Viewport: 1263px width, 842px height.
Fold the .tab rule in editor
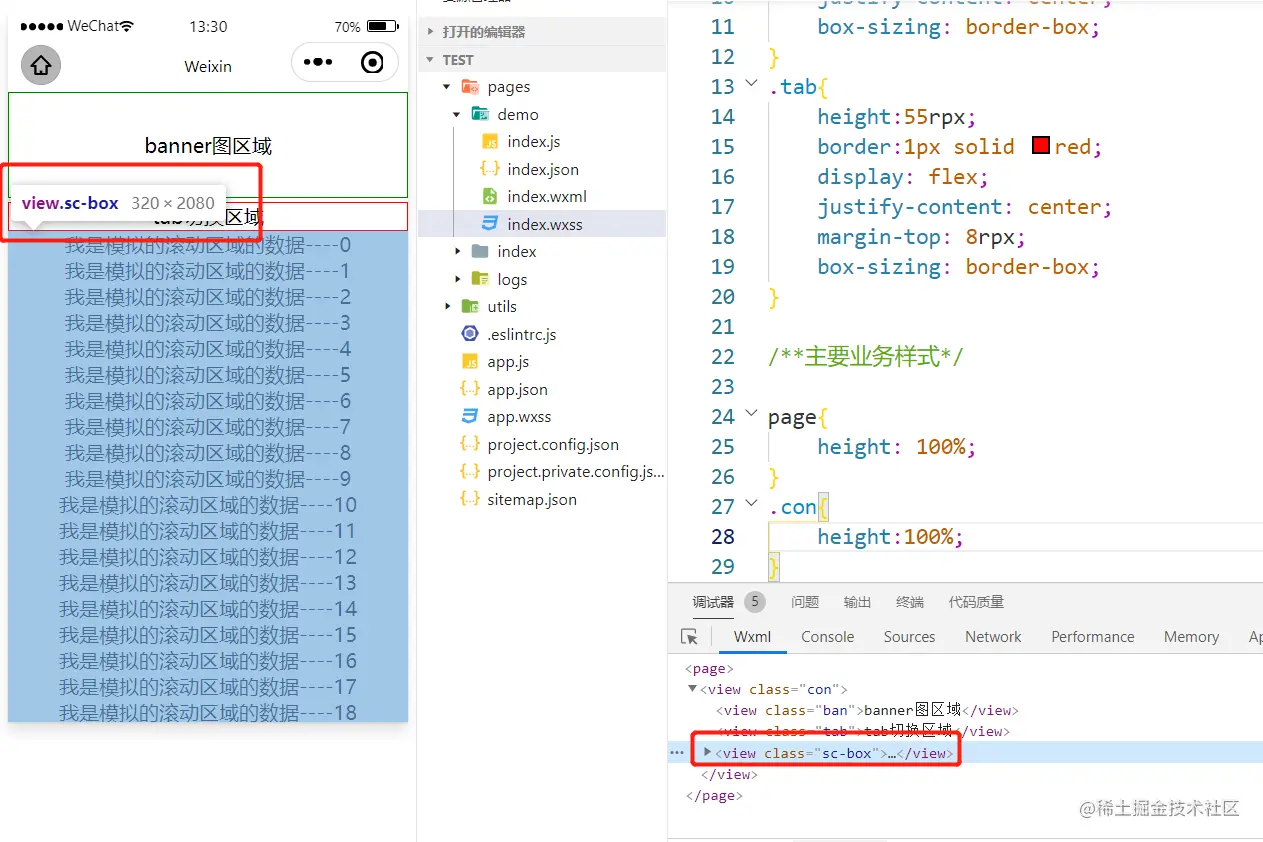(751, 85)
